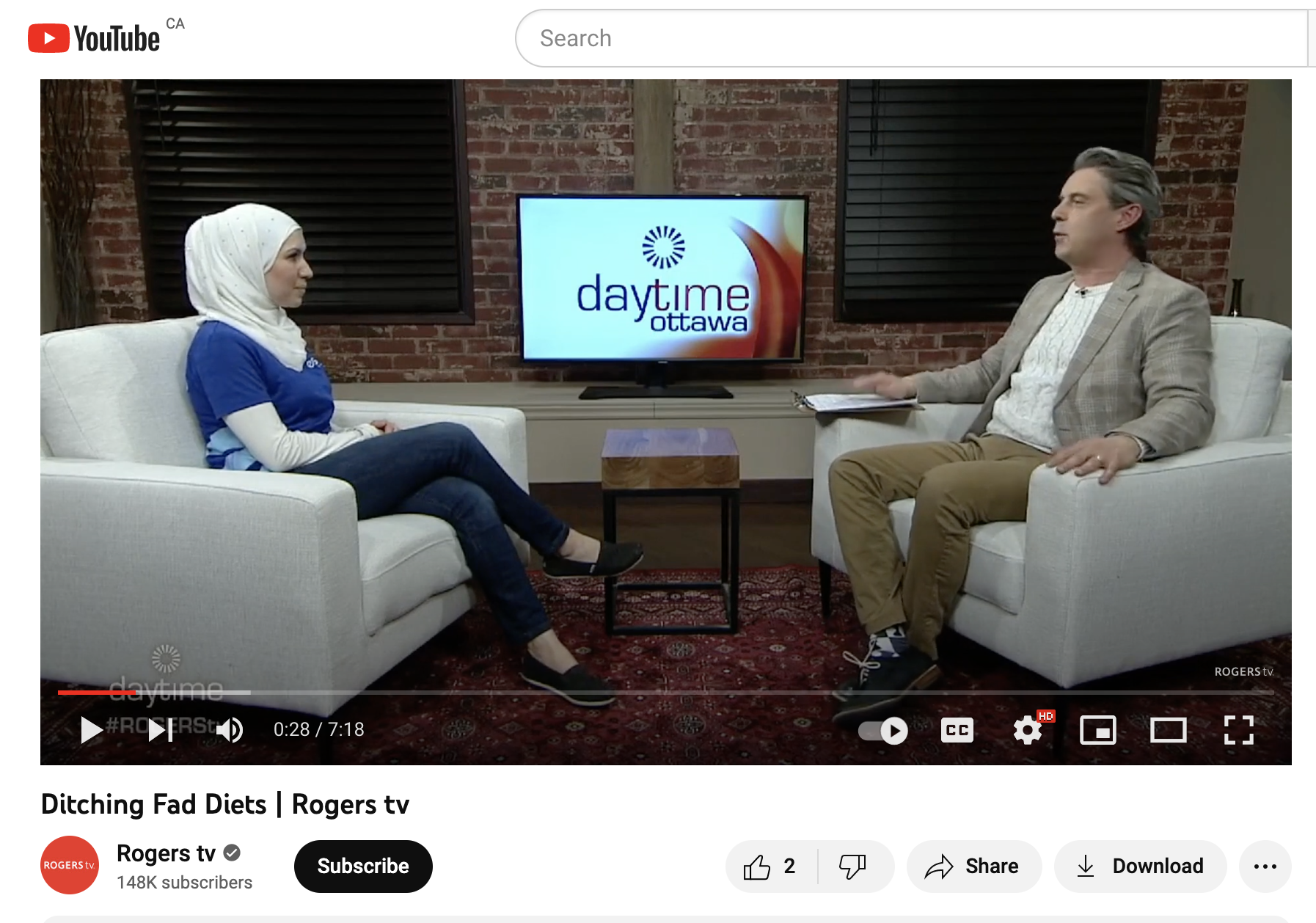Mute the video using the speaker icon
This screenshot has width=1316, height=923.
coord(230,729)
